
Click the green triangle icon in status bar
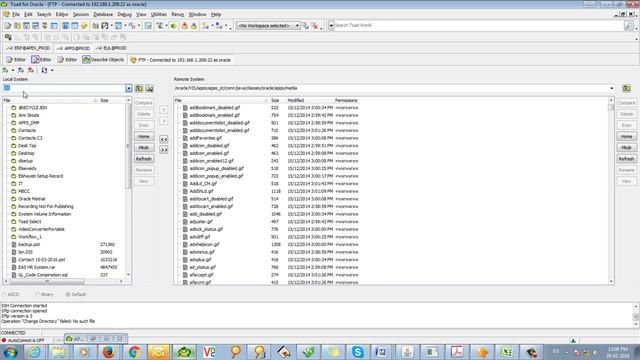573,340
